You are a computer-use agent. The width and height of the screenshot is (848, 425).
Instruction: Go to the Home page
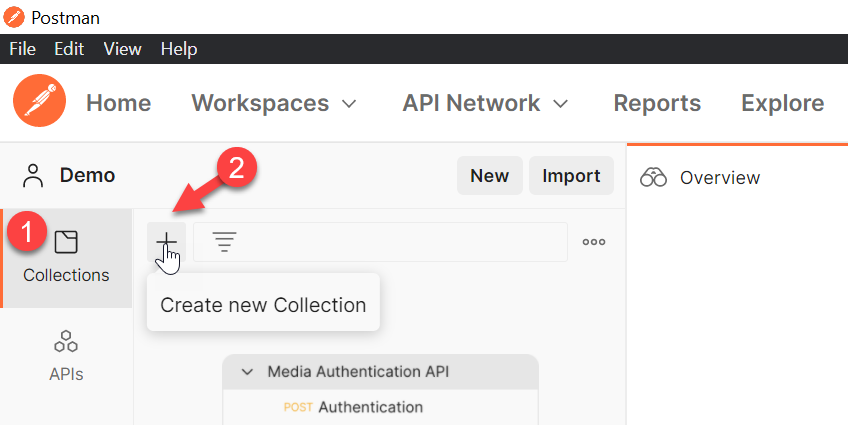pos(118,103)
